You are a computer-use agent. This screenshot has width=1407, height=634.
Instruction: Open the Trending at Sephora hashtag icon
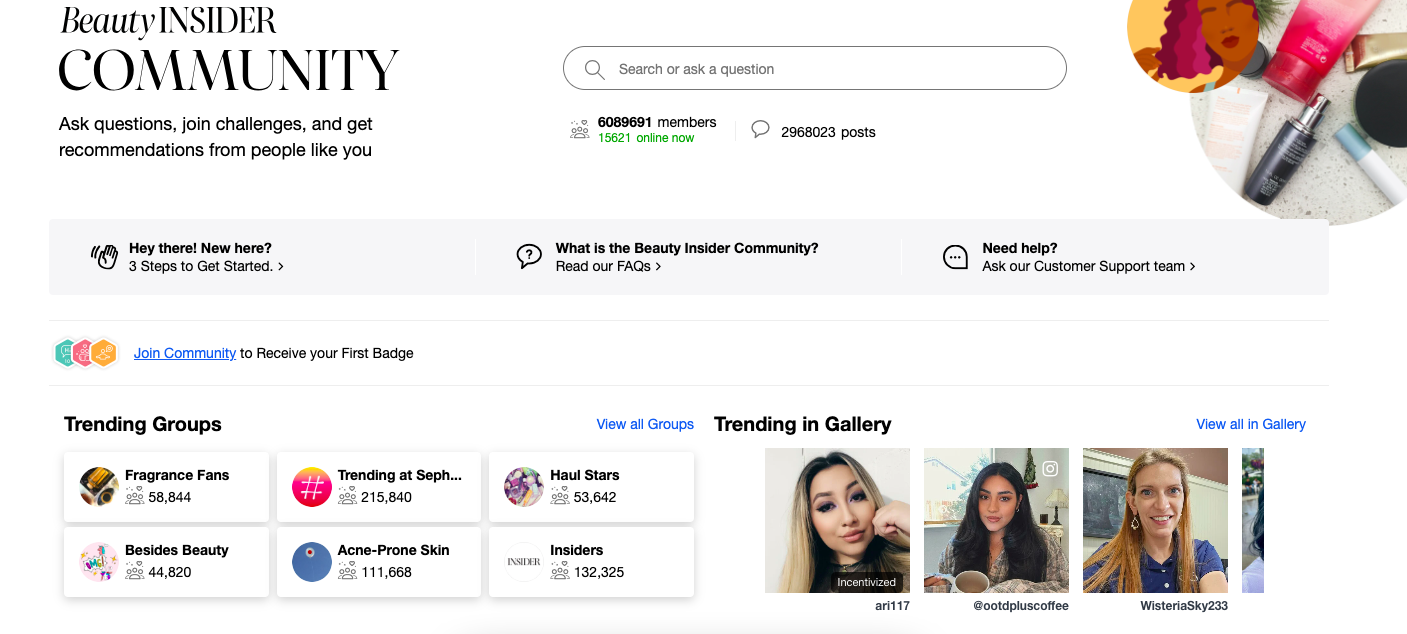312,487
